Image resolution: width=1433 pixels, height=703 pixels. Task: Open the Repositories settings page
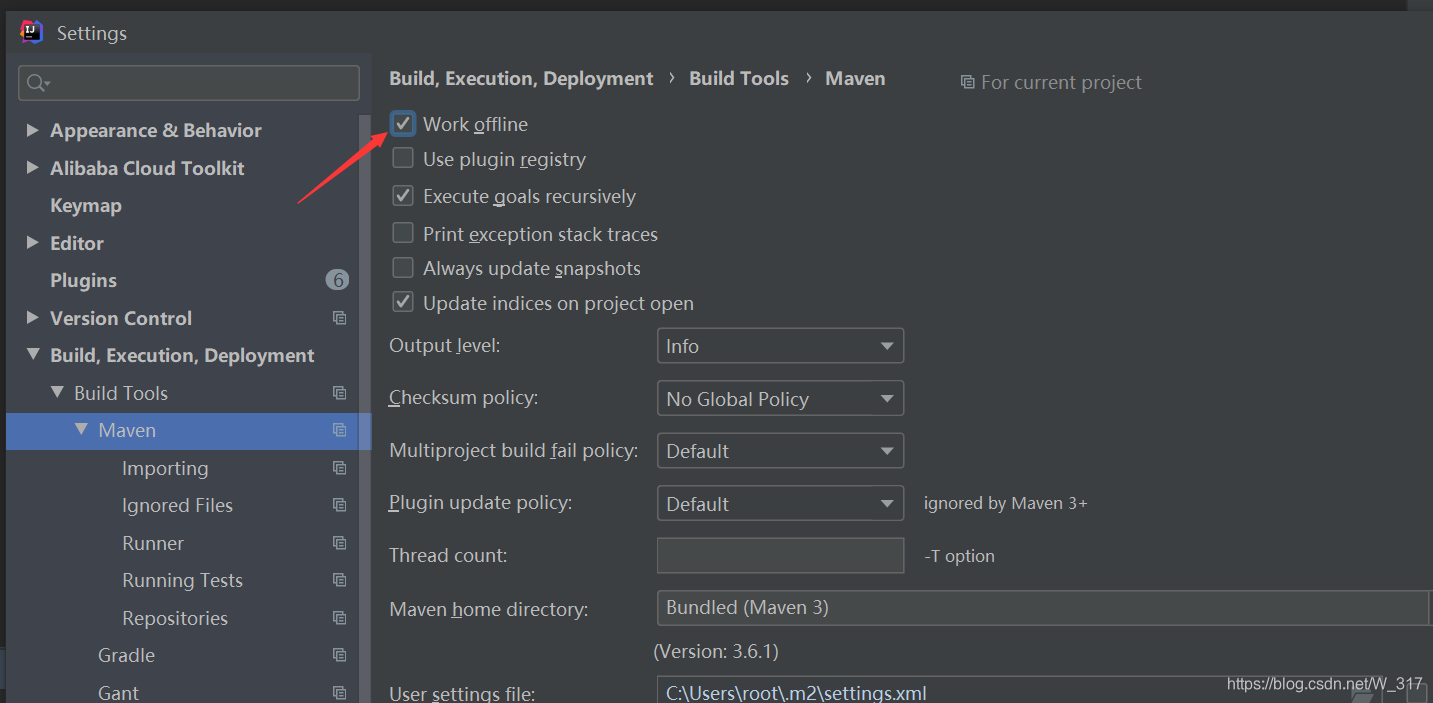(x=175, y=618)
